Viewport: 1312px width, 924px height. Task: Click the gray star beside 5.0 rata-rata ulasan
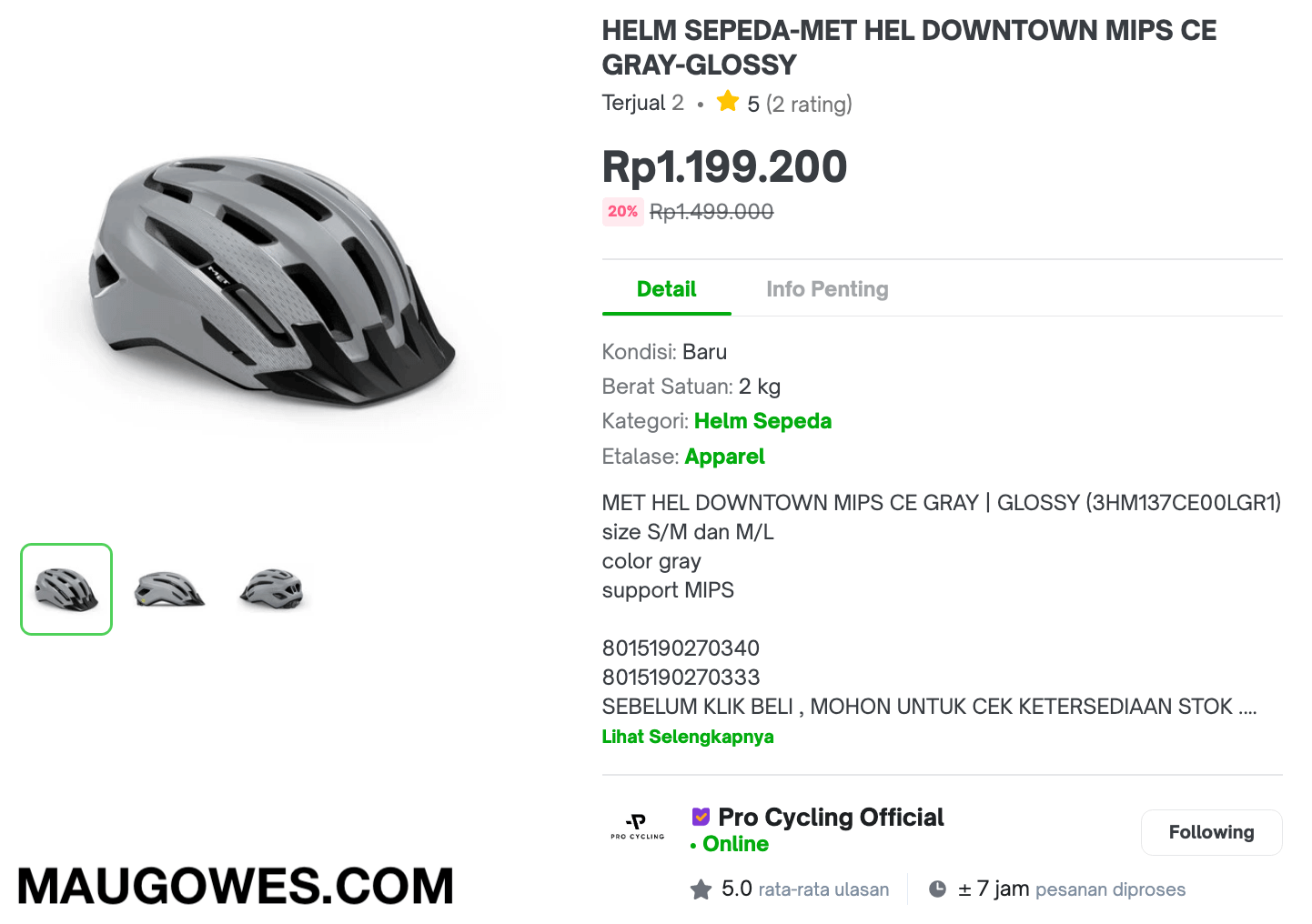(701, 889)
